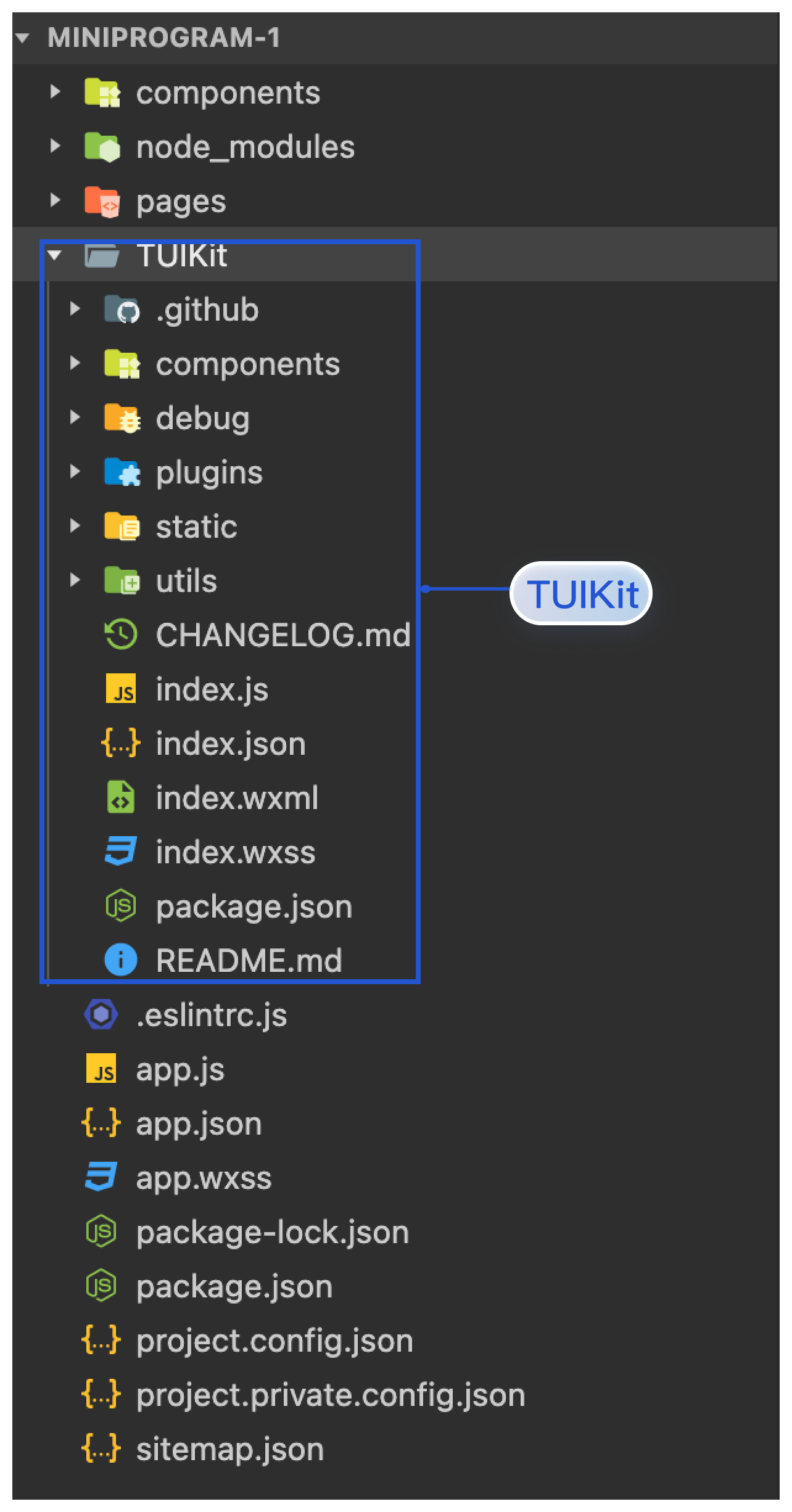Open the sitemap.json file
792x1512 pixels.
[230, 1450]
